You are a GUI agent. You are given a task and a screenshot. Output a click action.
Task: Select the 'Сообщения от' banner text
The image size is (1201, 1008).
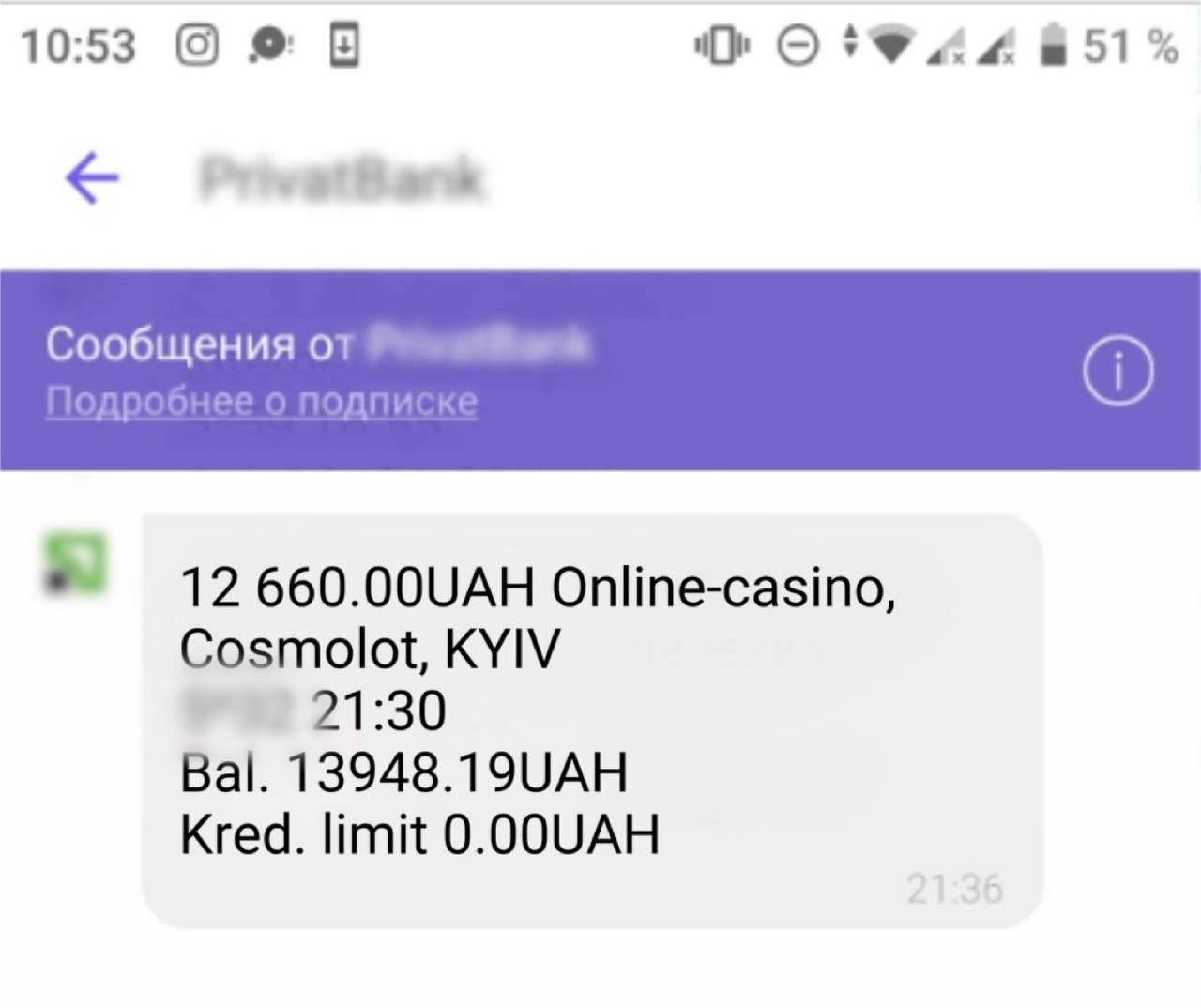[x=199, y=344]
